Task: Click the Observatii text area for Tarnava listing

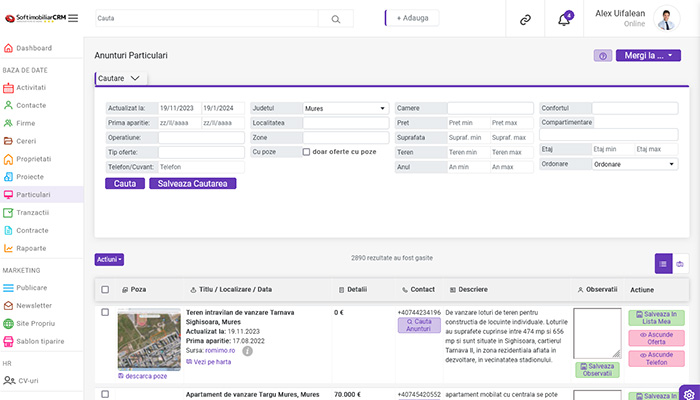Action: click(597, 333)
